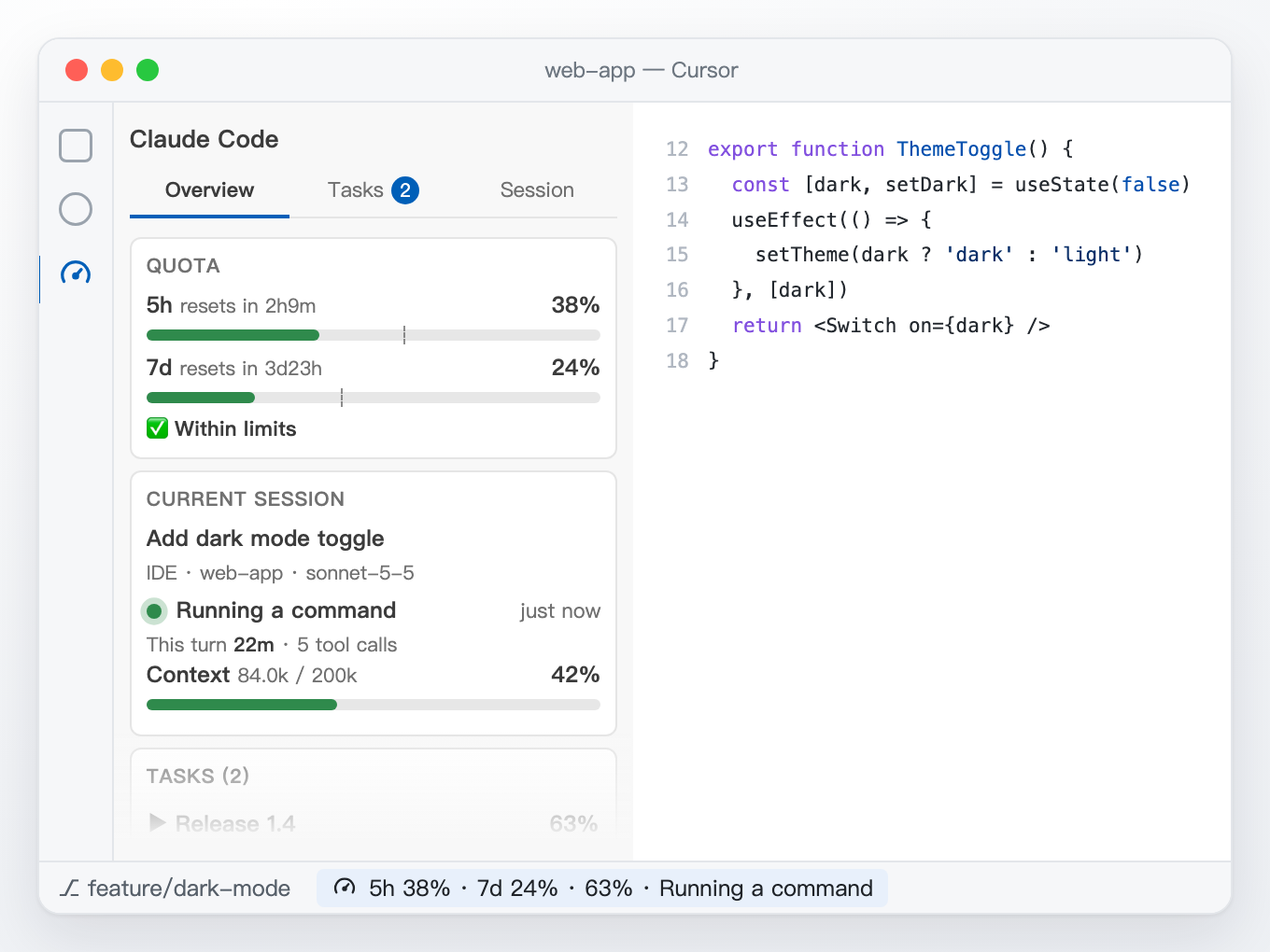Click the "42%" context percentage

(575, 675)
